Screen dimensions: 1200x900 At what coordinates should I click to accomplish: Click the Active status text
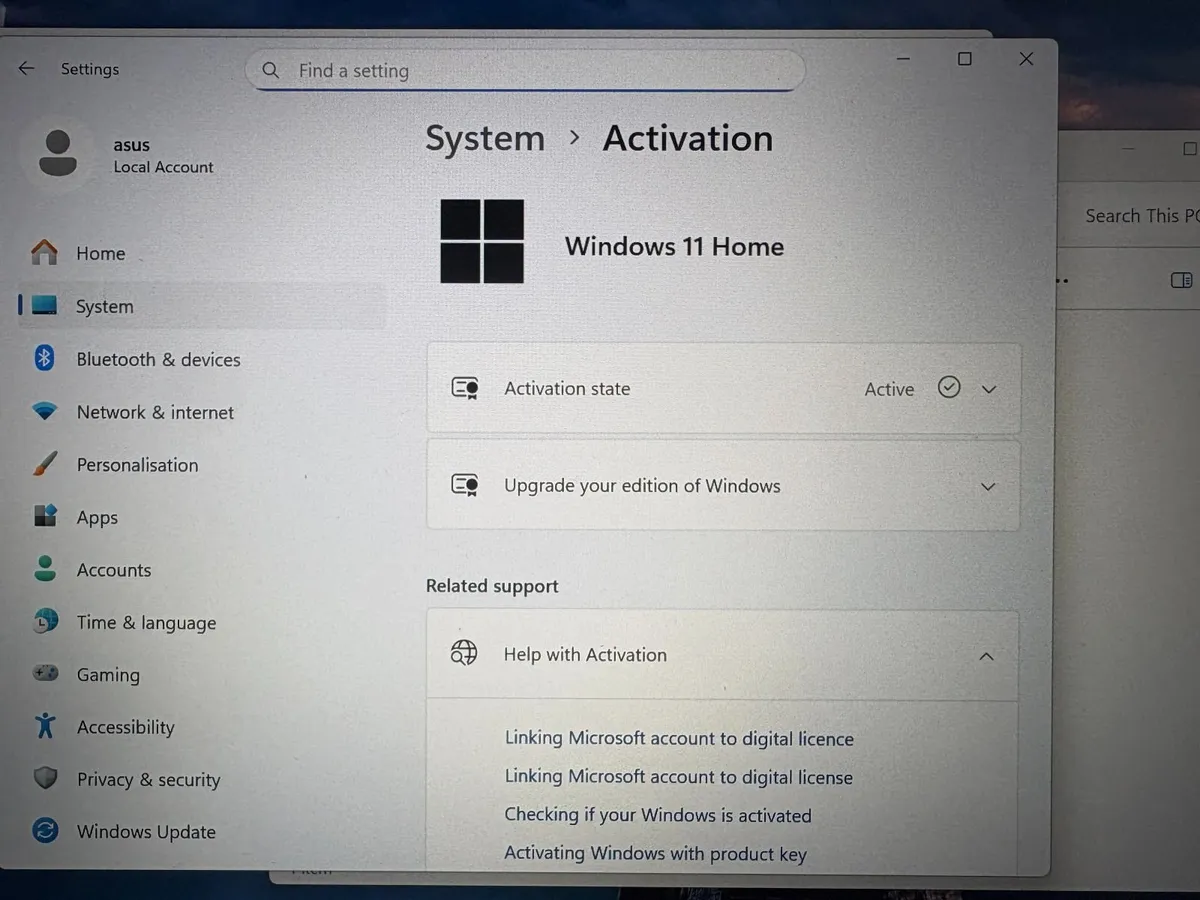tap(889, 389)
